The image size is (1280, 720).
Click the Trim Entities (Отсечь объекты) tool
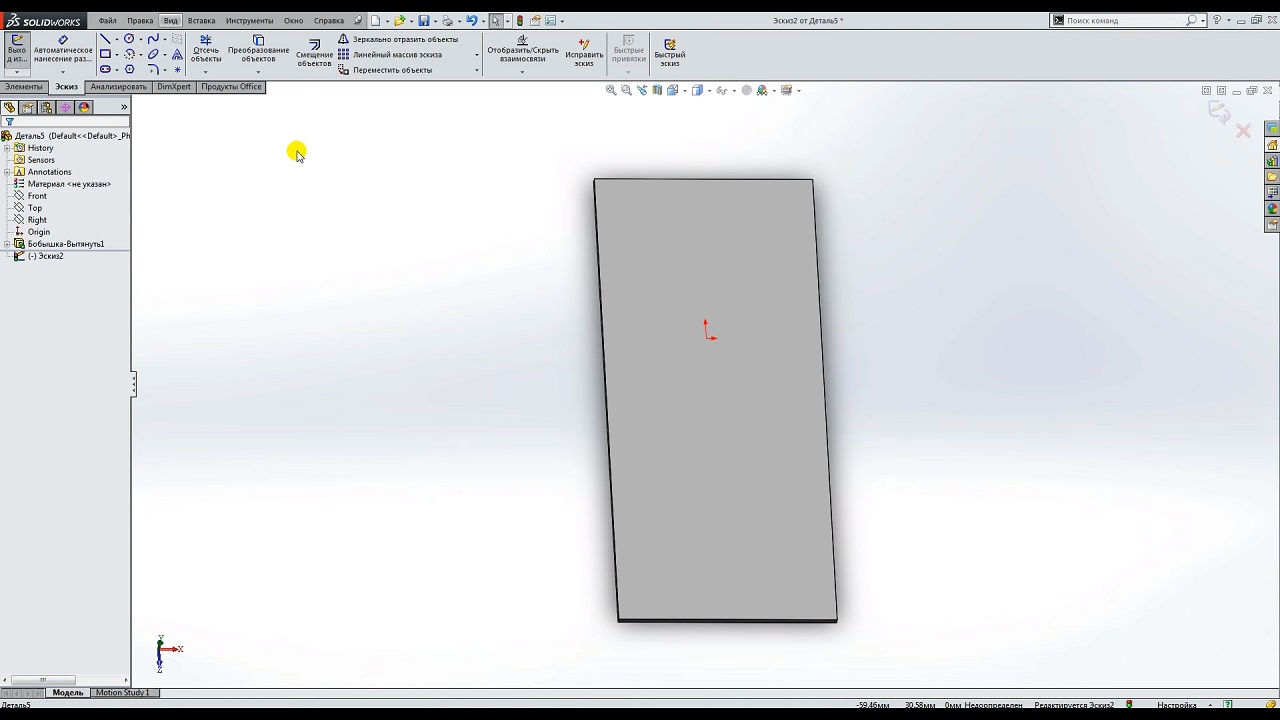tap(206, 49)
